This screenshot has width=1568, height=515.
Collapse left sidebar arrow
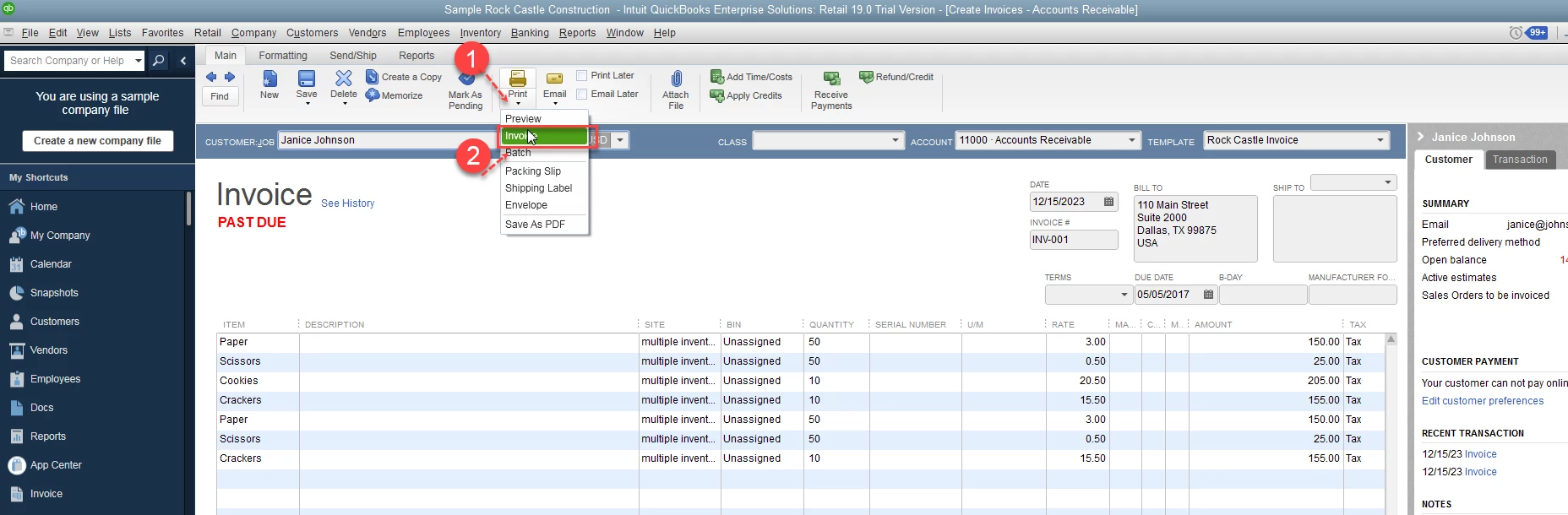[183, 61]
